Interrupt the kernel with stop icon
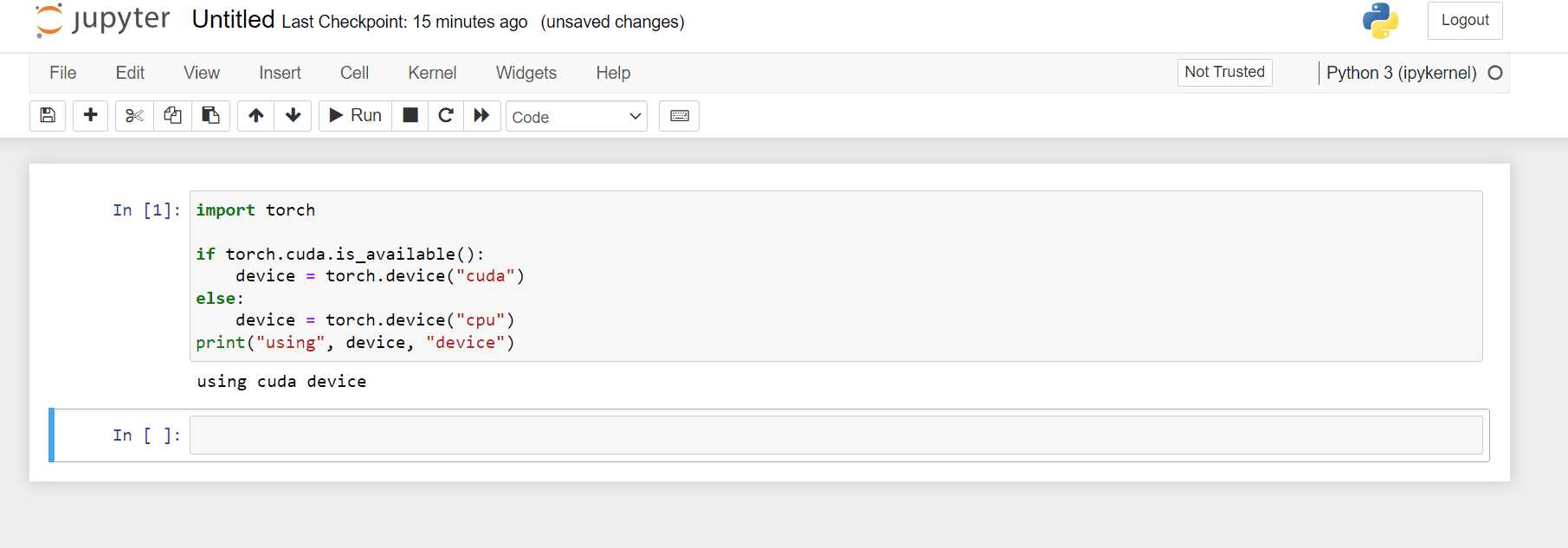The height and width of the screenshot is (548, 1568). [410, 116]
